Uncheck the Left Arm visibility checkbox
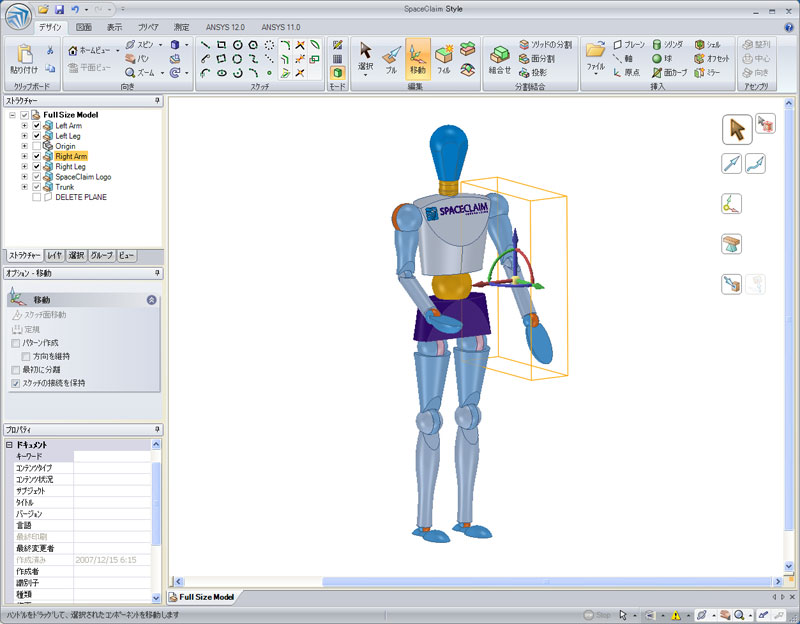This screenshot has height=624, width=800. pos(37,126)
